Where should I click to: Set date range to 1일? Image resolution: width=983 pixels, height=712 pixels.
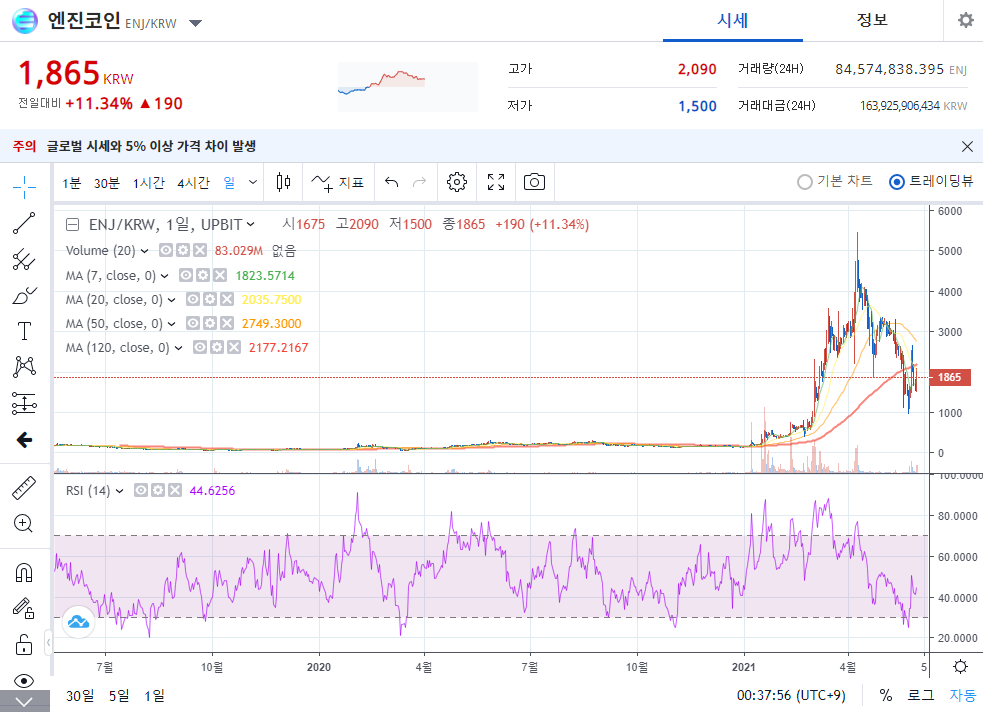154,696
